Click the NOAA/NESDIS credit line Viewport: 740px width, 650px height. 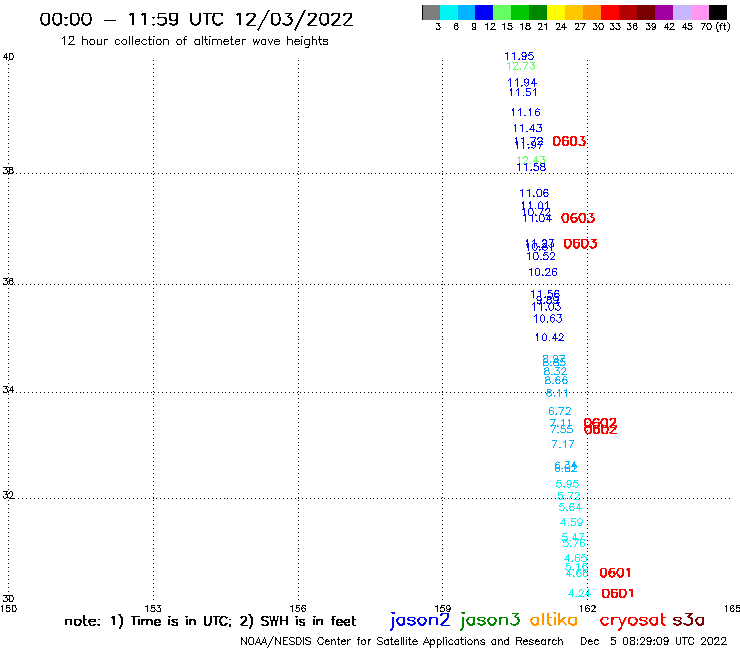402,642
